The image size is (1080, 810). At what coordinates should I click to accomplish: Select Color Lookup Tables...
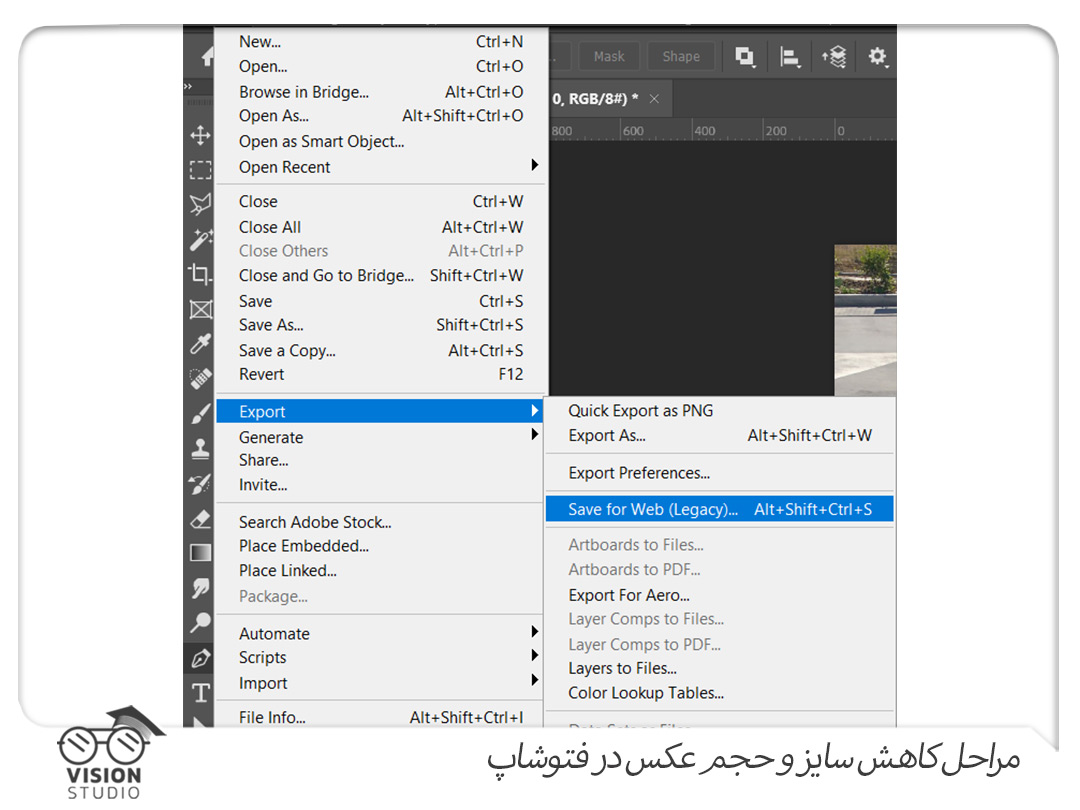pos(720,693)
